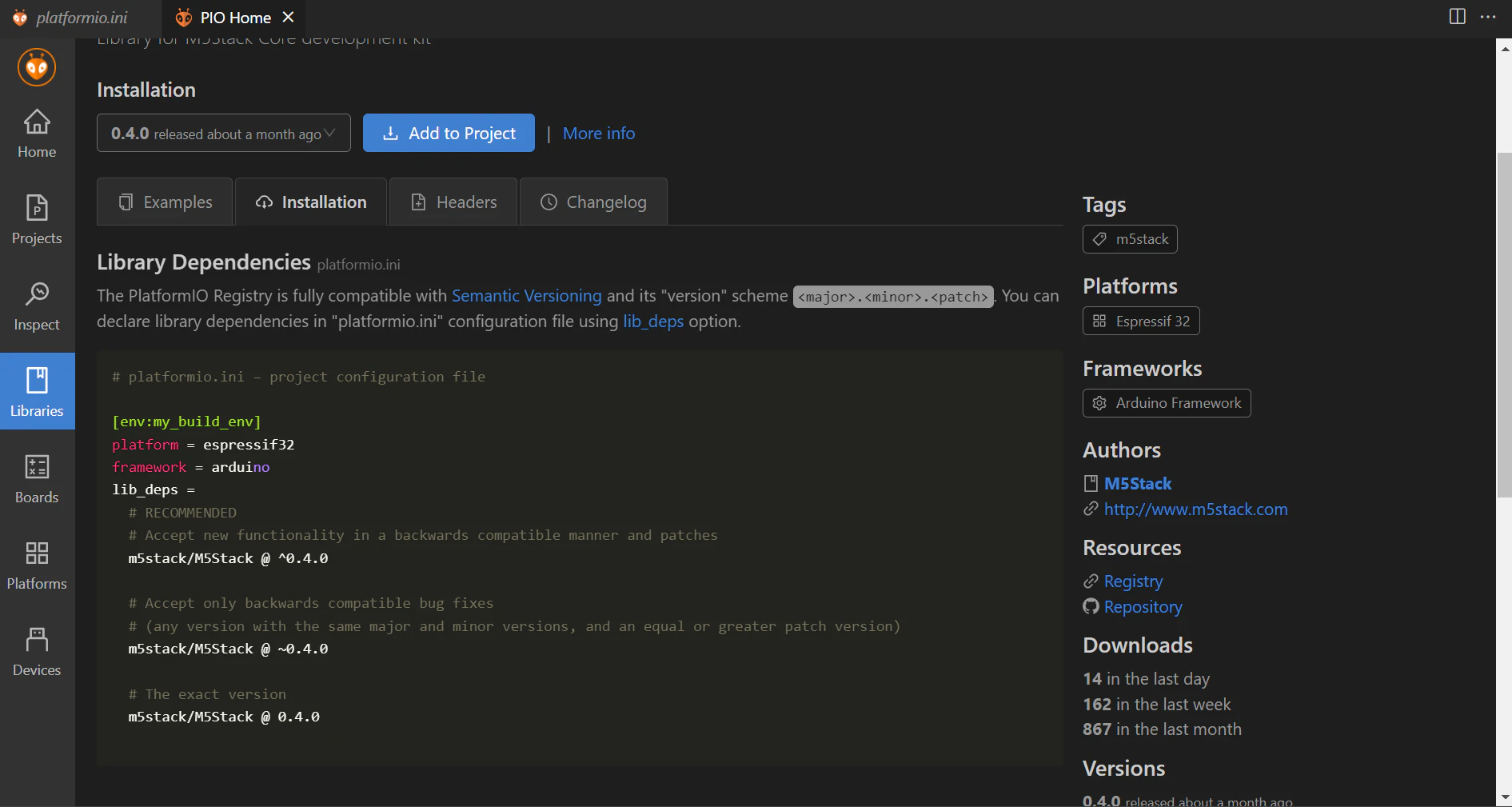Click the '[env:my_build_env]' code line
This screenshot has width=1512, height=807.
coord(186,421)
